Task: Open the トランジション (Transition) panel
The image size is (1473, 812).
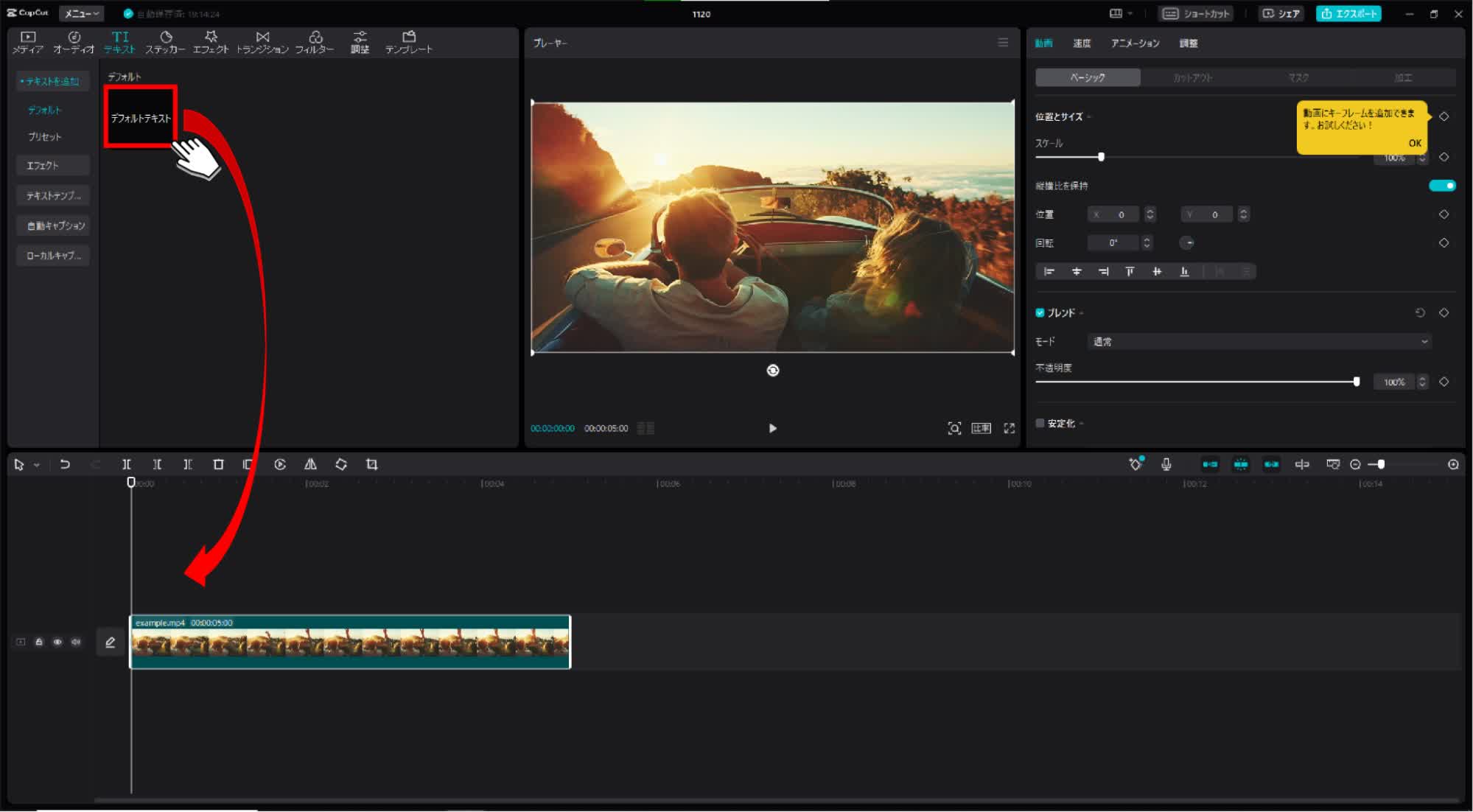Action: (x=262, y=42)
